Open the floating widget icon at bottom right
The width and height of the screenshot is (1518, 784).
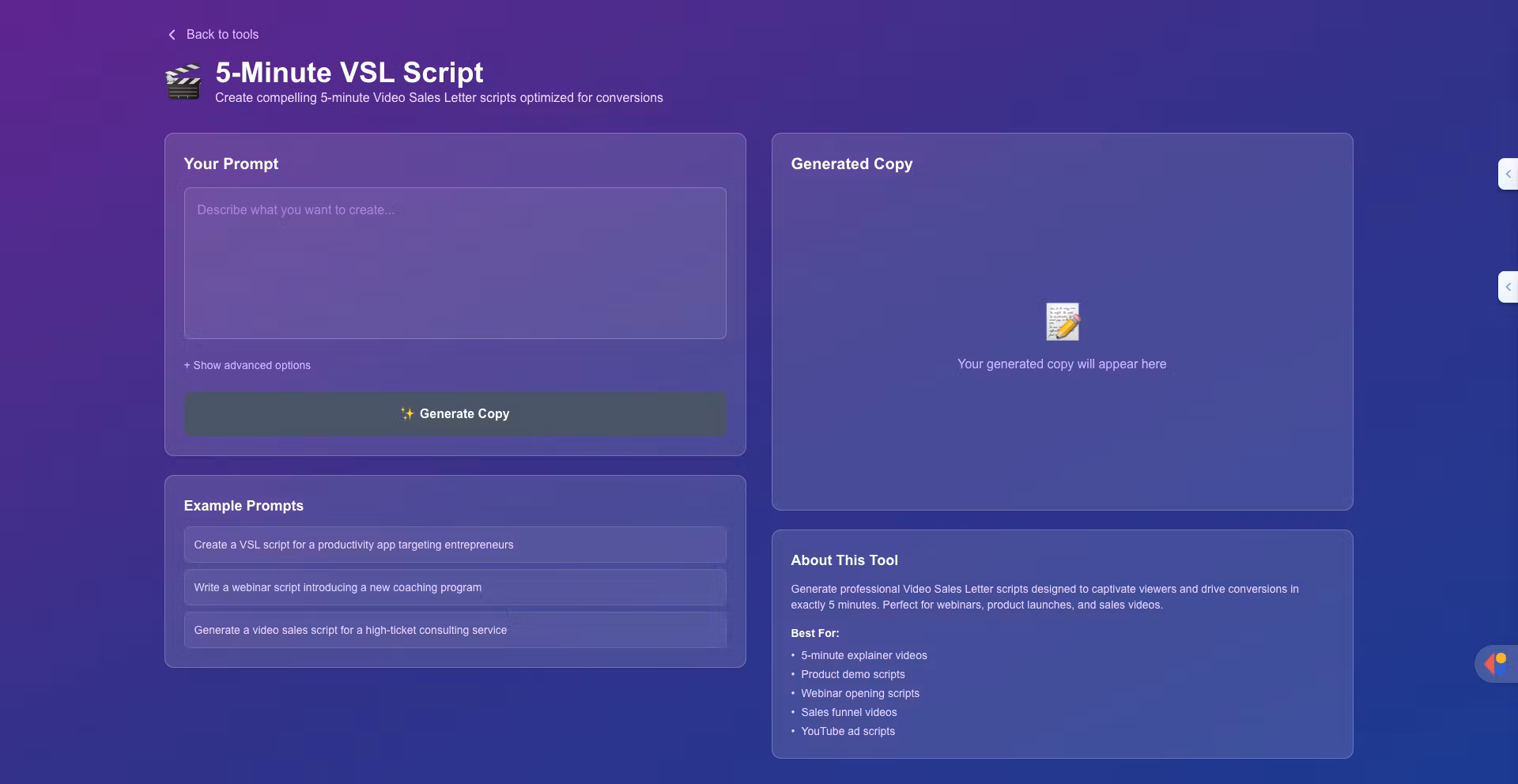tap(1496, 664)
